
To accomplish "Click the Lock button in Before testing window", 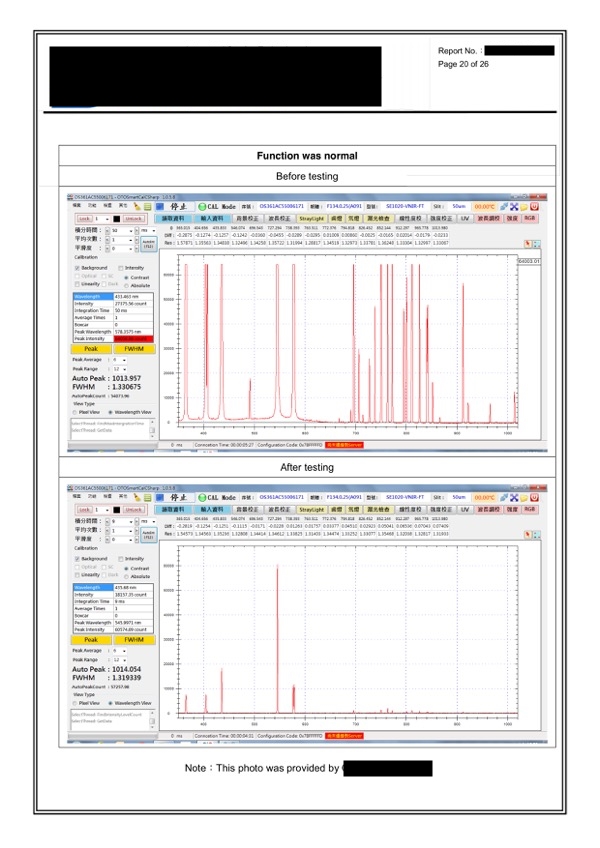I will click(x=84, y=219).
